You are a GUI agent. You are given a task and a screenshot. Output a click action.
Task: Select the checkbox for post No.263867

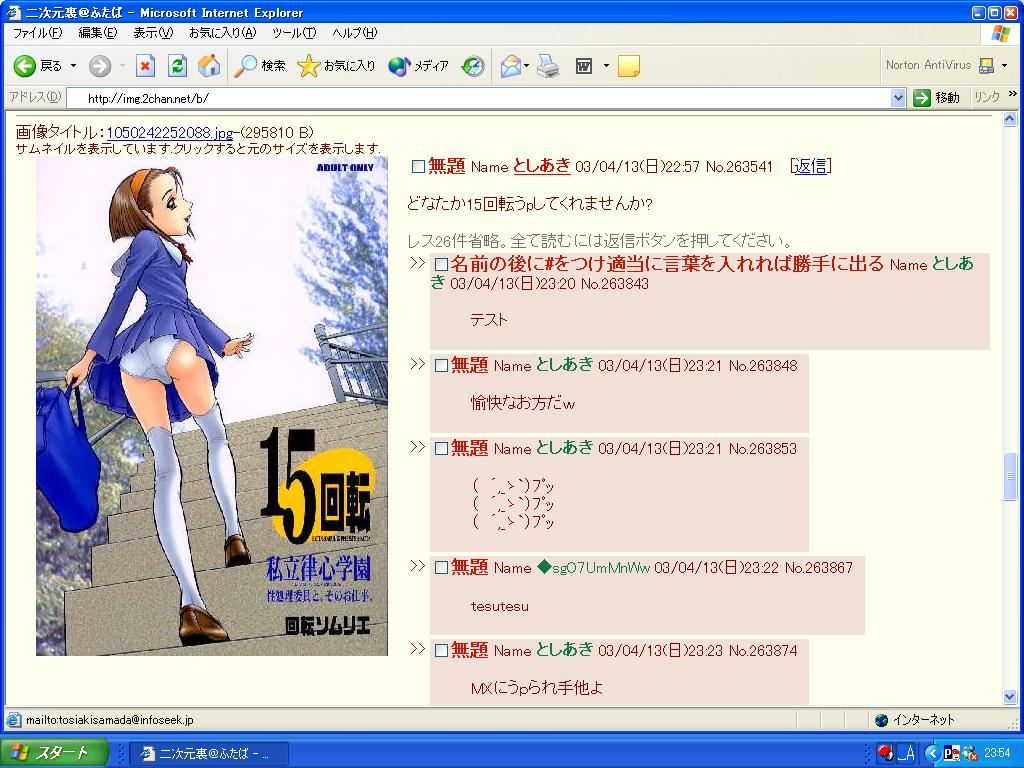tap(441, 568)
